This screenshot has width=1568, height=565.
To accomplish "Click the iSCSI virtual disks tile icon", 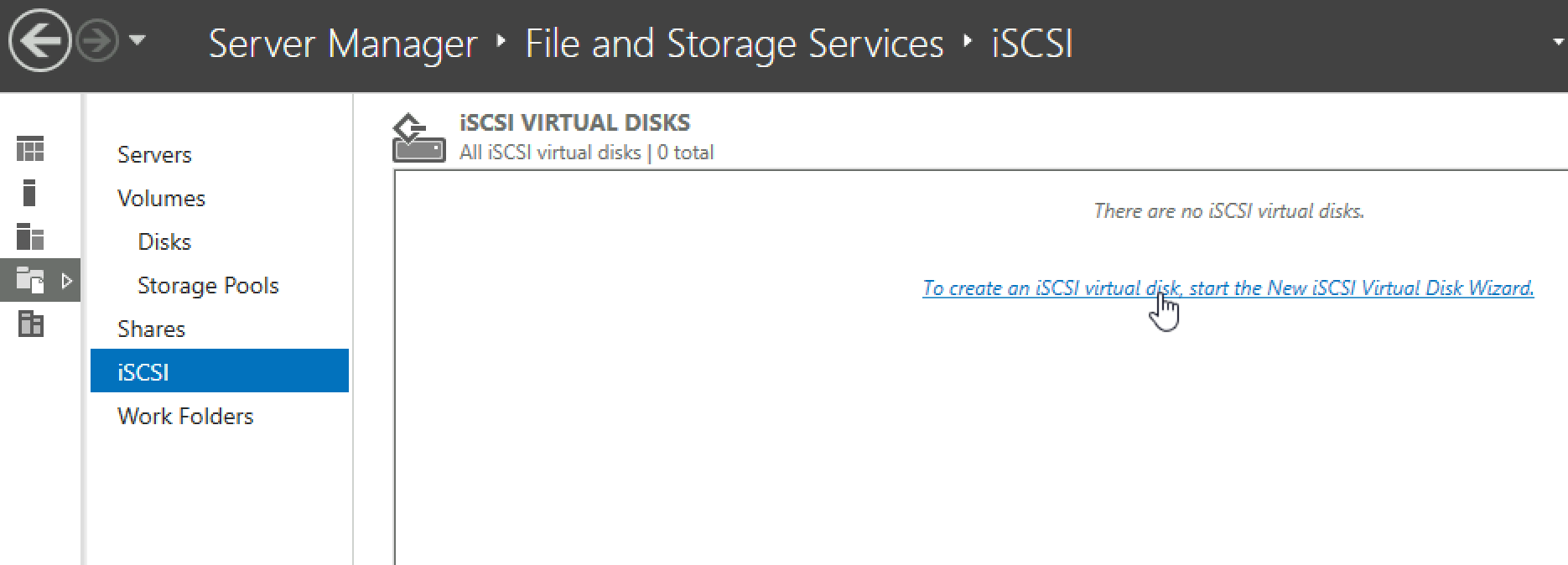I will point(419,138).
